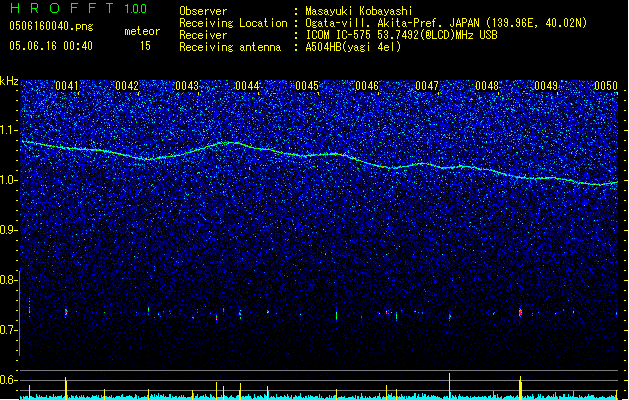
Task: Click the 0049 time marker
Action: click(546, 86)
